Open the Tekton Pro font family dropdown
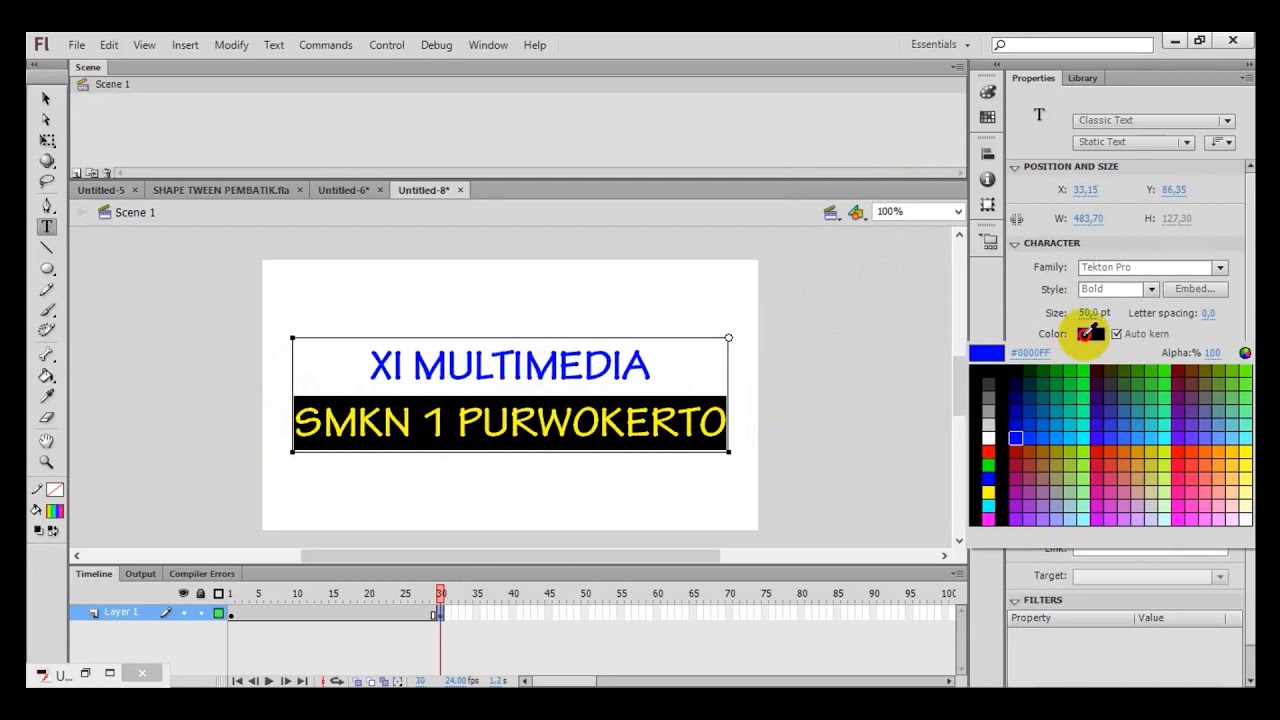Viewport: 1280px width, 720px height. pyautogui.click(x=1152, y=267)
